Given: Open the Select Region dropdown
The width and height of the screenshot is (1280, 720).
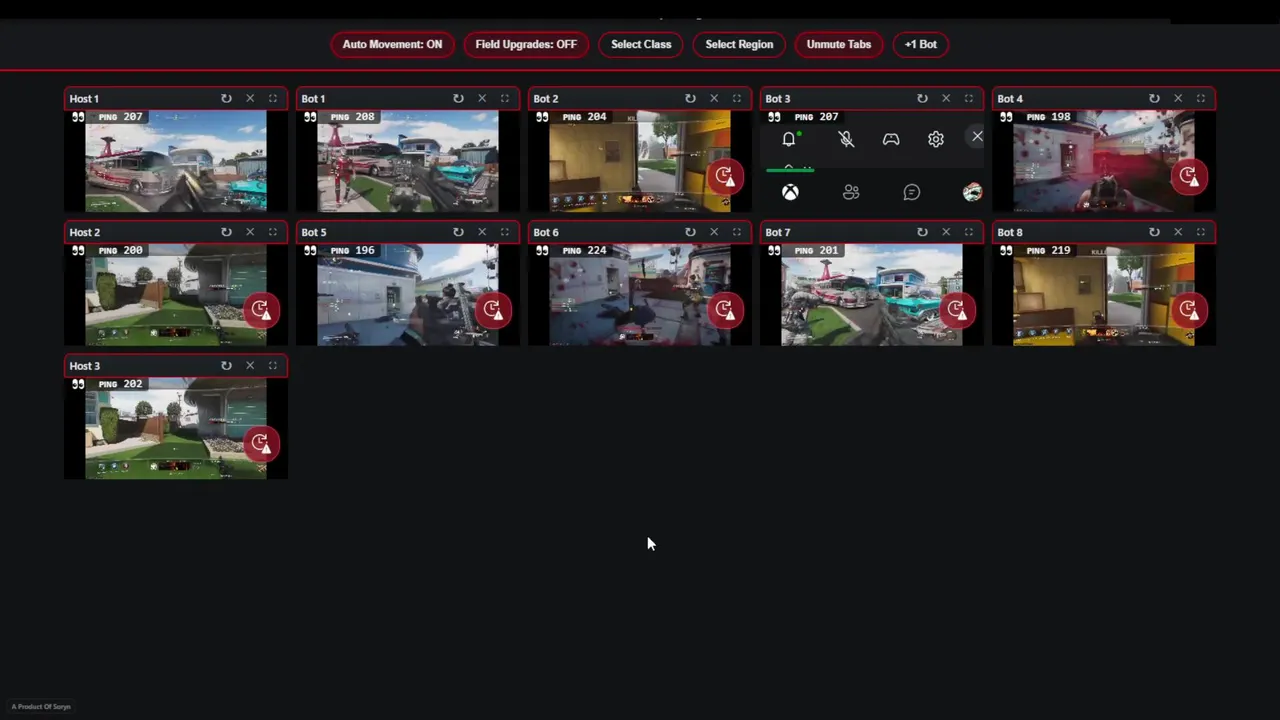Looking at the screenshot, I should pos(739,44).
